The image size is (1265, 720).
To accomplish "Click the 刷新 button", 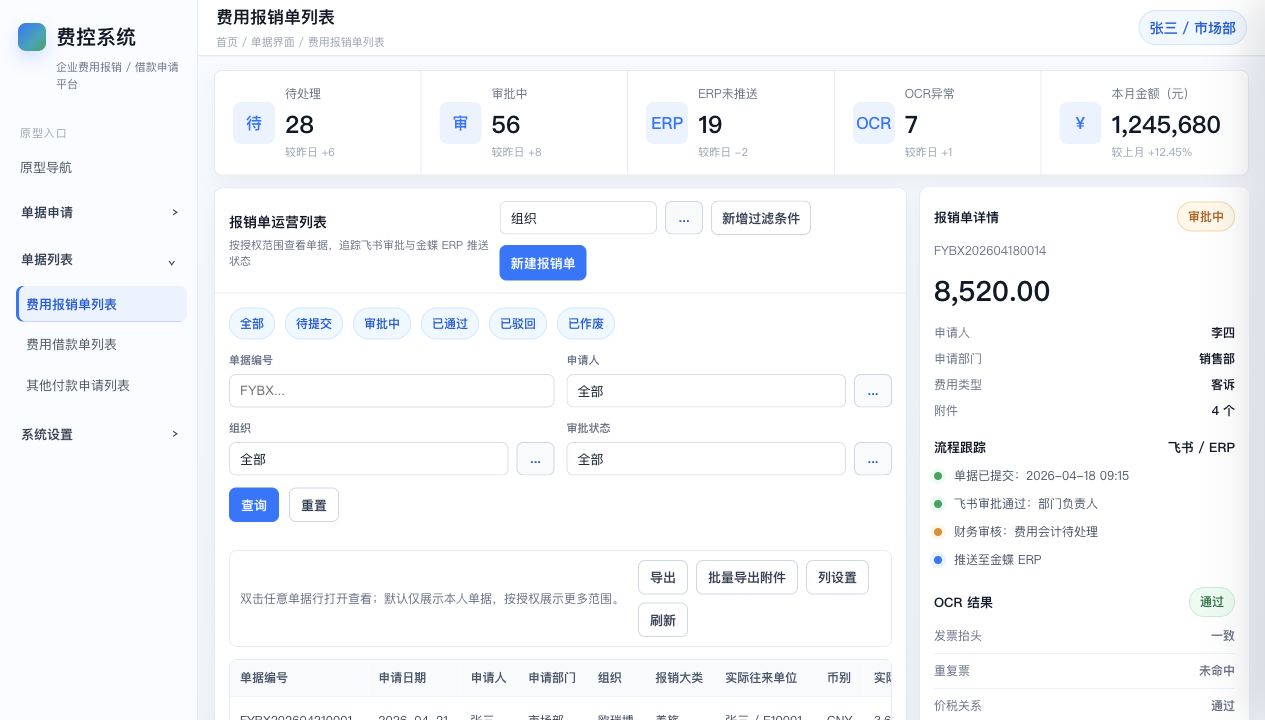I will pyautogui.click(x=663, y=620).
